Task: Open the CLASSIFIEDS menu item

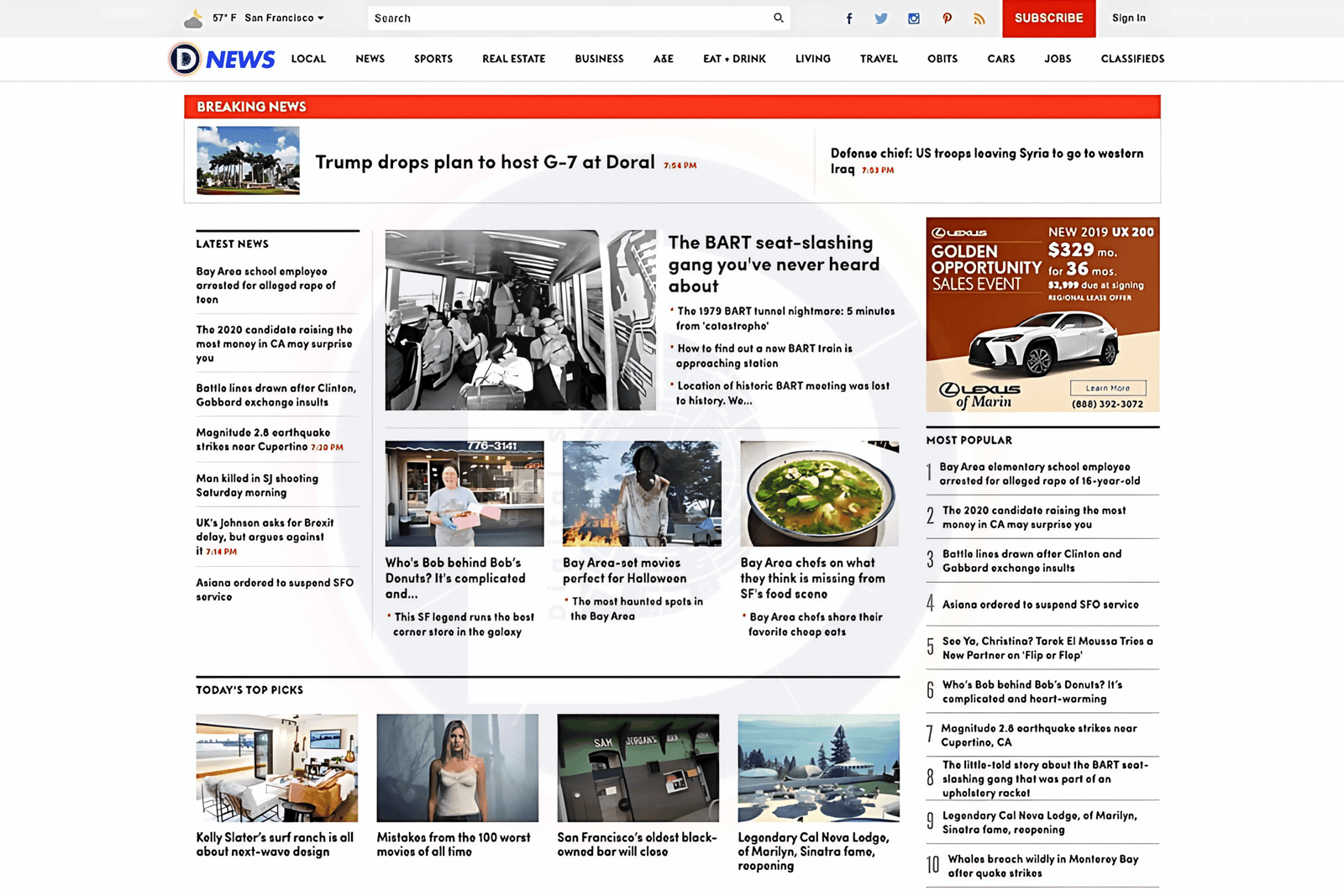Action: tap(1132, 59)
